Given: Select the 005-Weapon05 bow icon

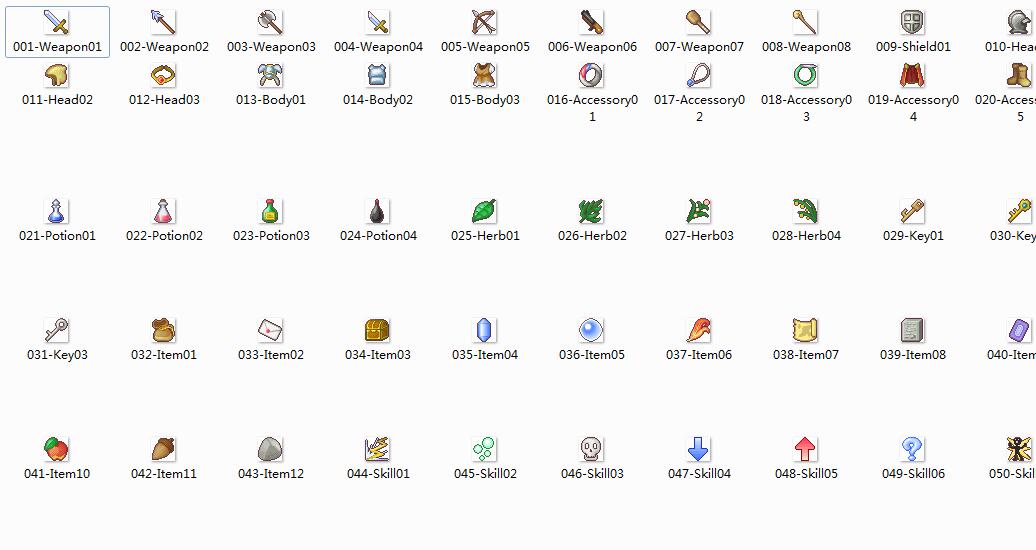Looking at the screenshot, I should click(485, 22).
